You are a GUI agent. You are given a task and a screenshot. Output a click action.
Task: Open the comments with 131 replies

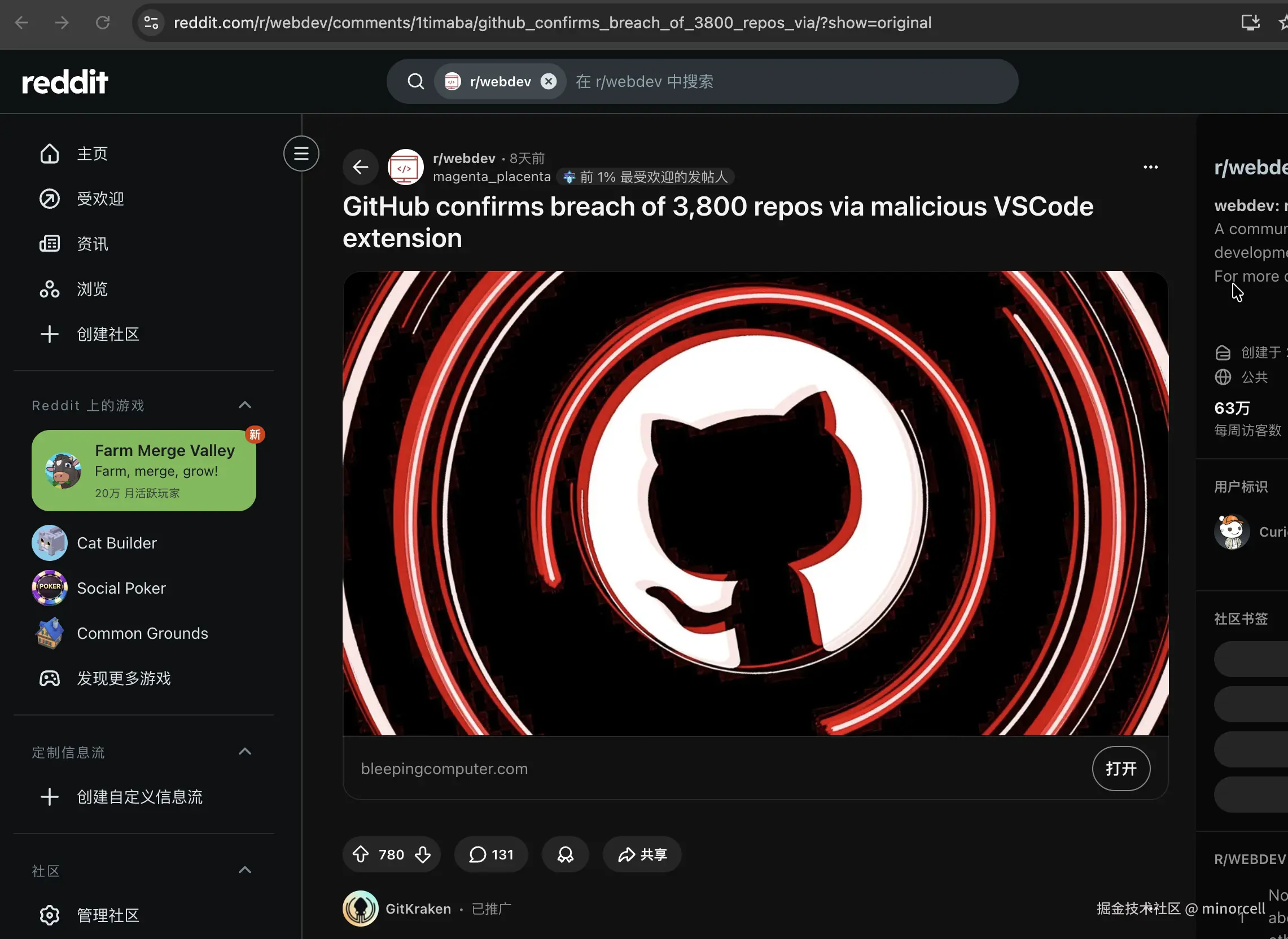tap(490, 854)
